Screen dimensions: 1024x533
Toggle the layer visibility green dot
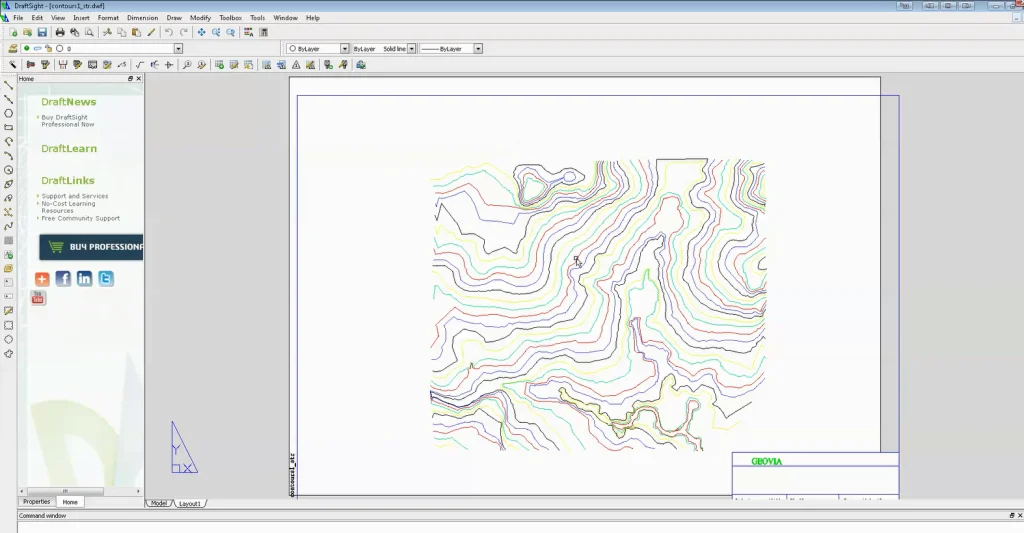click(27, 48)
